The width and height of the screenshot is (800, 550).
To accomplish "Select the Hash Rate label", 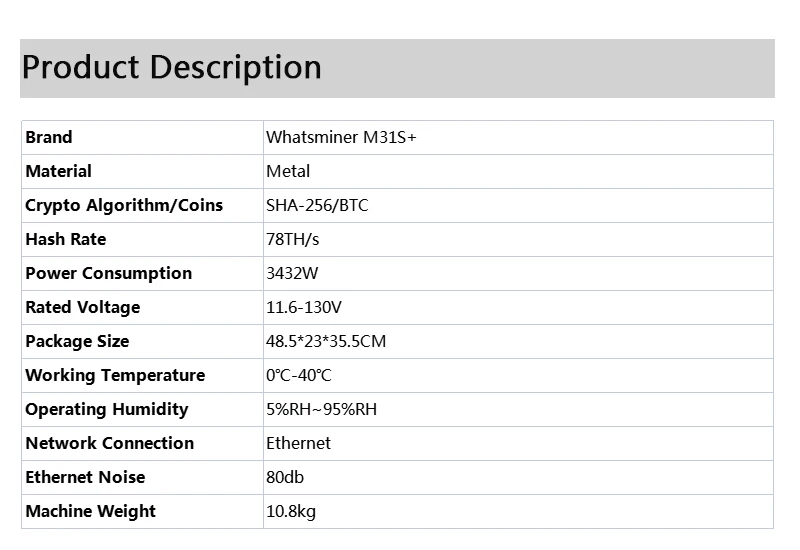I will 66,239.
